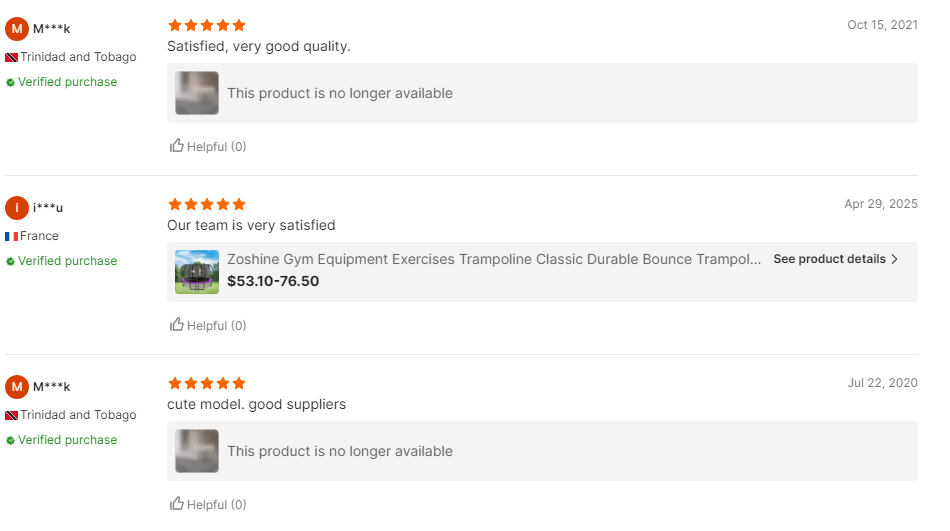Click five-star rating on the France review

coord(207,204)
